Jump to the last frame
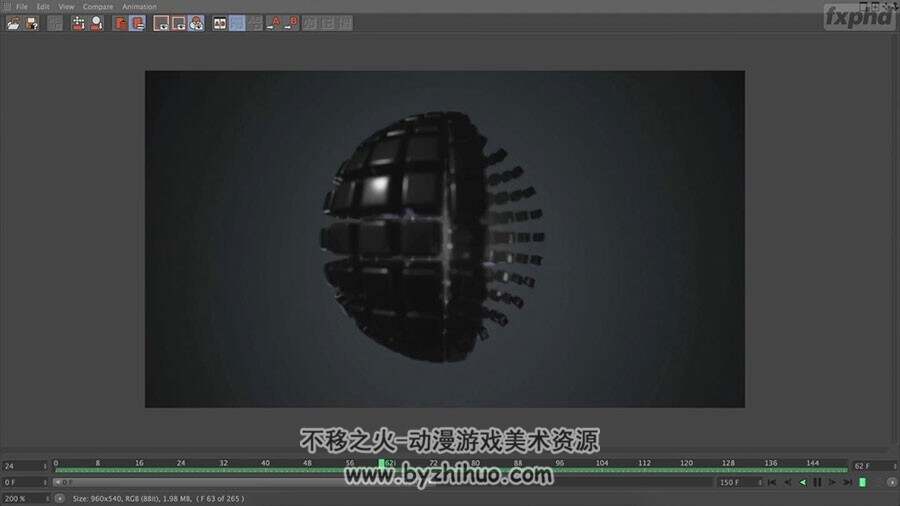Image resolution: width=900 pixels, height=506 pixels. pyautogui.click(x=847, y=482)
